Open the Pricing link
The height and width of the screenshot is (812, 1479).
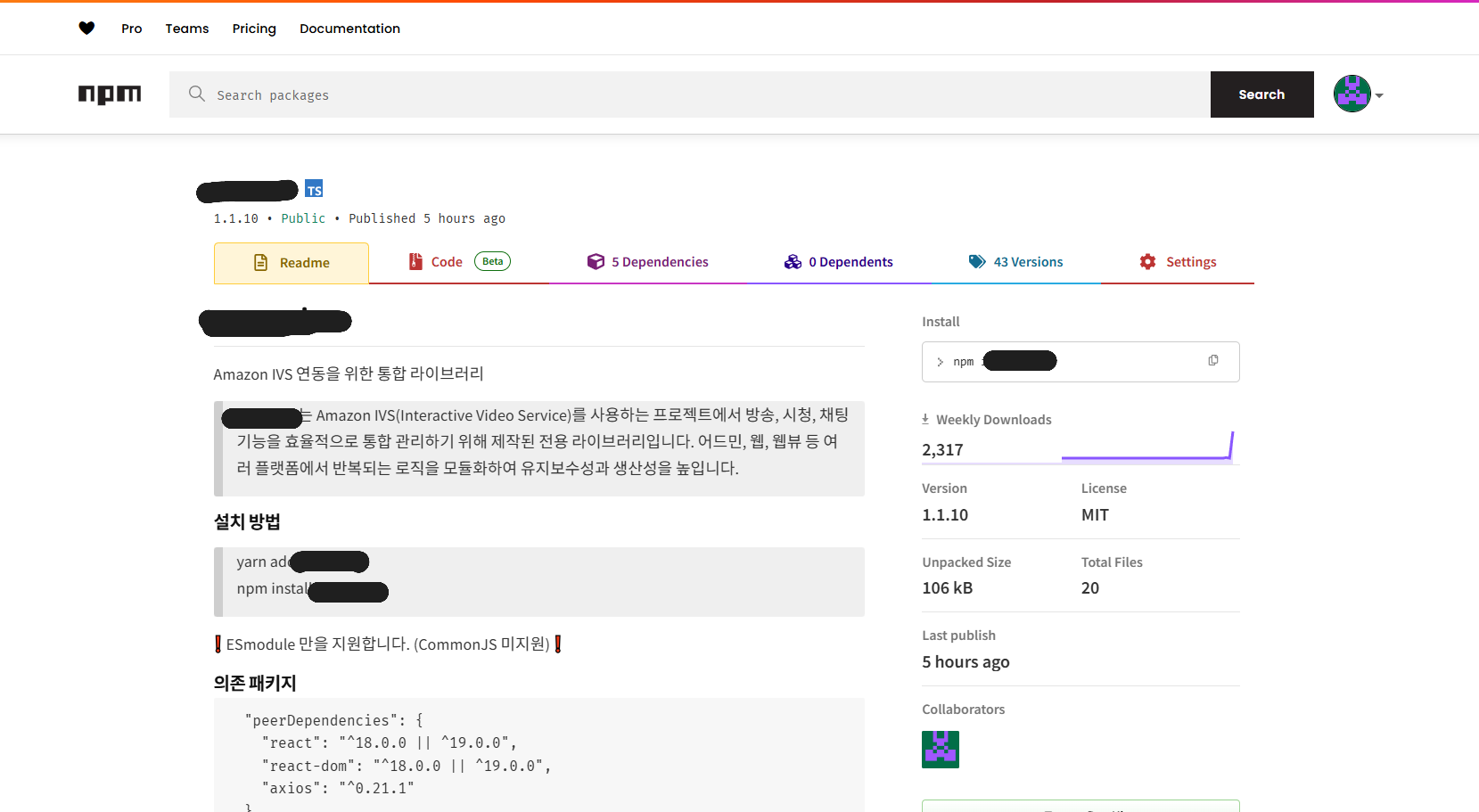[x=254, y=29]
